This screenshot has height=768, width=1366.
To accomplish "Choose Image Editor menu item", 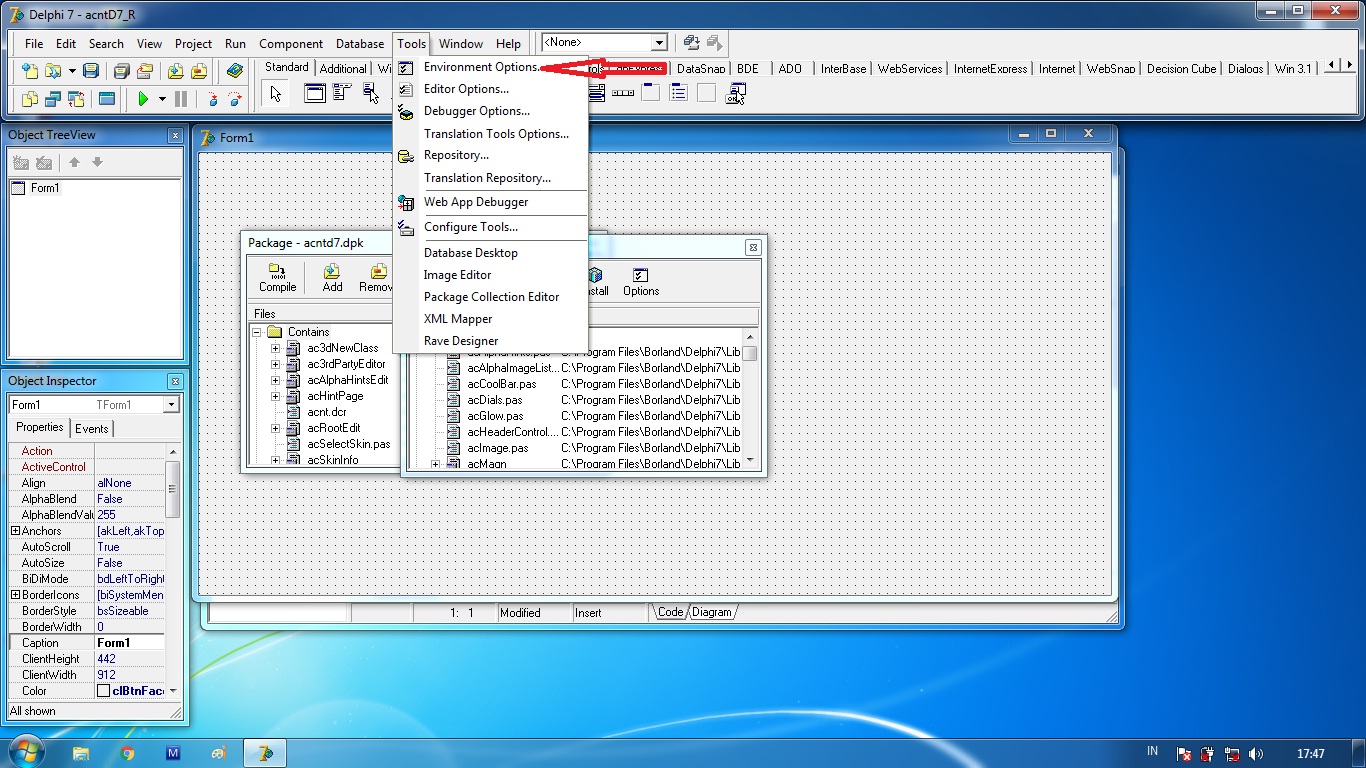I will [490, 275].
